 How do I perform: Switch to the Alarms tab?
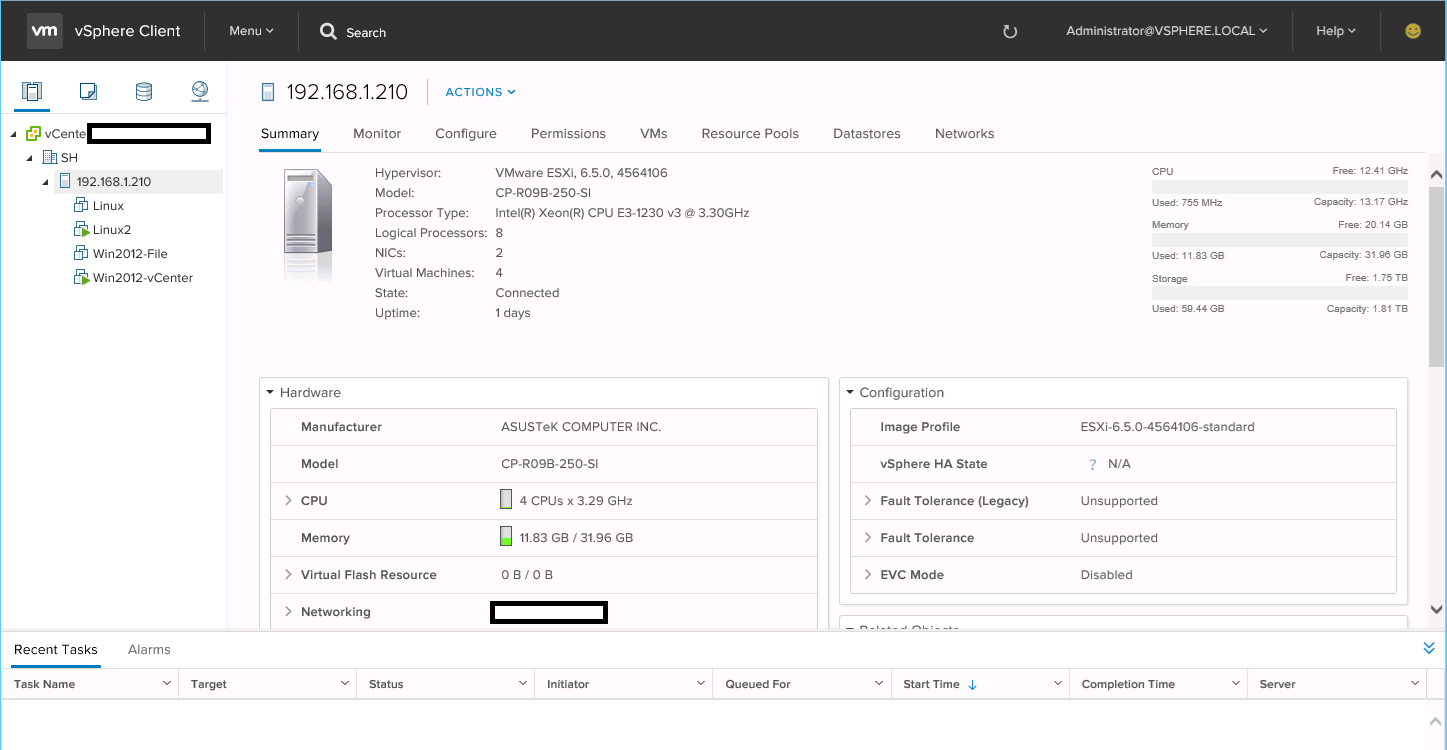point(149,649)
